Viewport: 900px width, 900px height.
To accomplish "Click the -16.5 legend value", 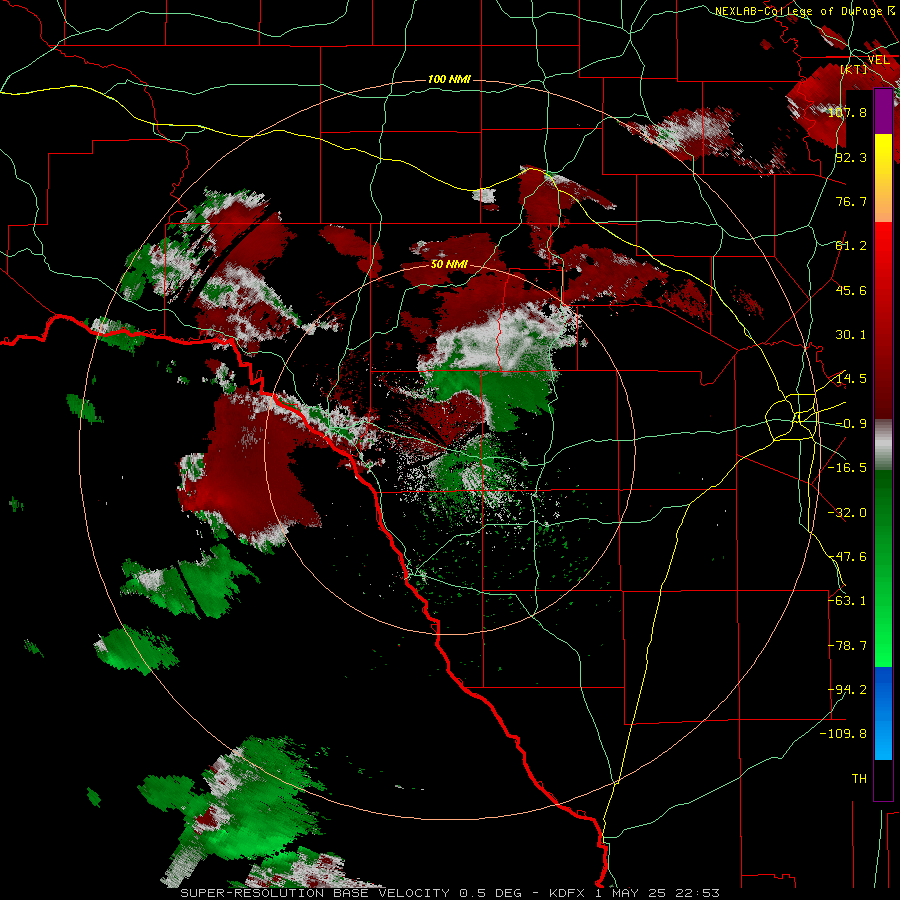I will pos(847,467).
